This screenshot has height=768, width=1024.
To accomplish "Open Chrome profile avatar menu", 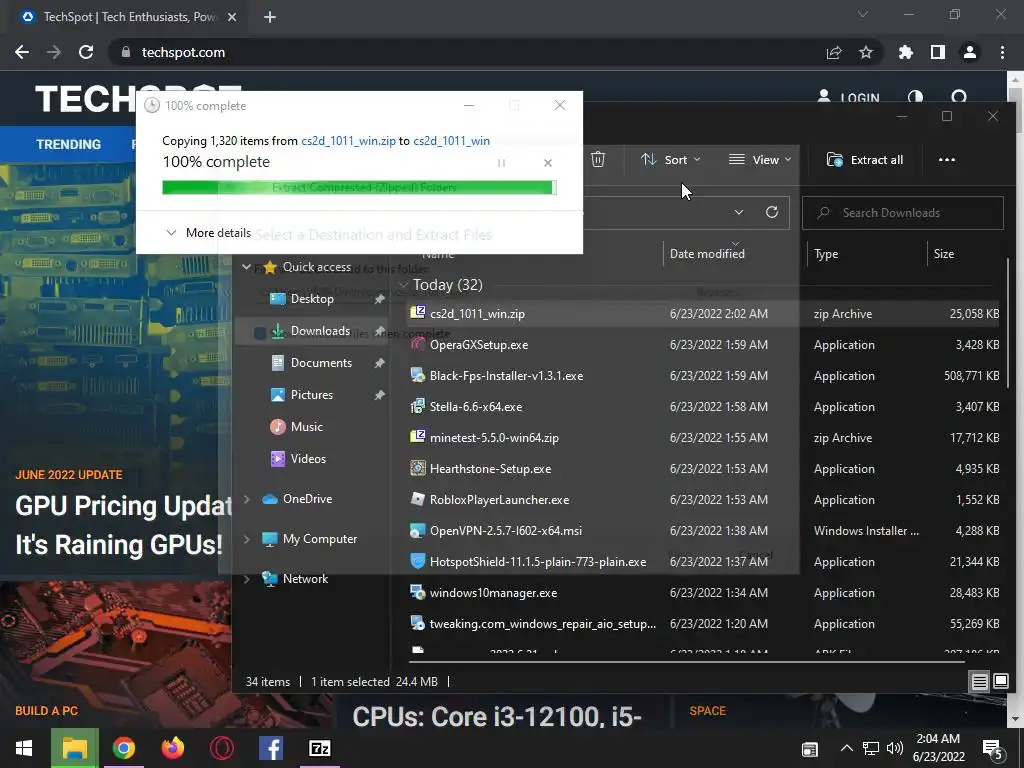I will pos(970,52).
